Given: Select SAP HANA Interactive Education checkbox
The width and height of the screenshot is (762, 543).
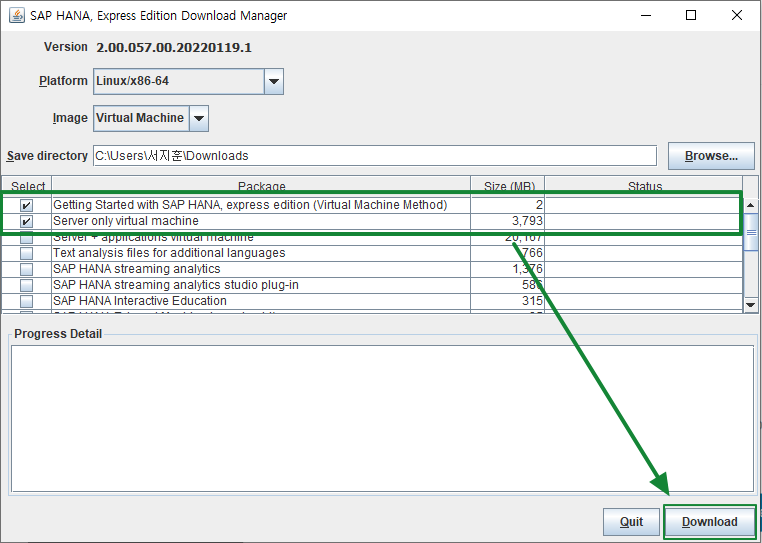Looking at the screenshot, I should (26, 301).
